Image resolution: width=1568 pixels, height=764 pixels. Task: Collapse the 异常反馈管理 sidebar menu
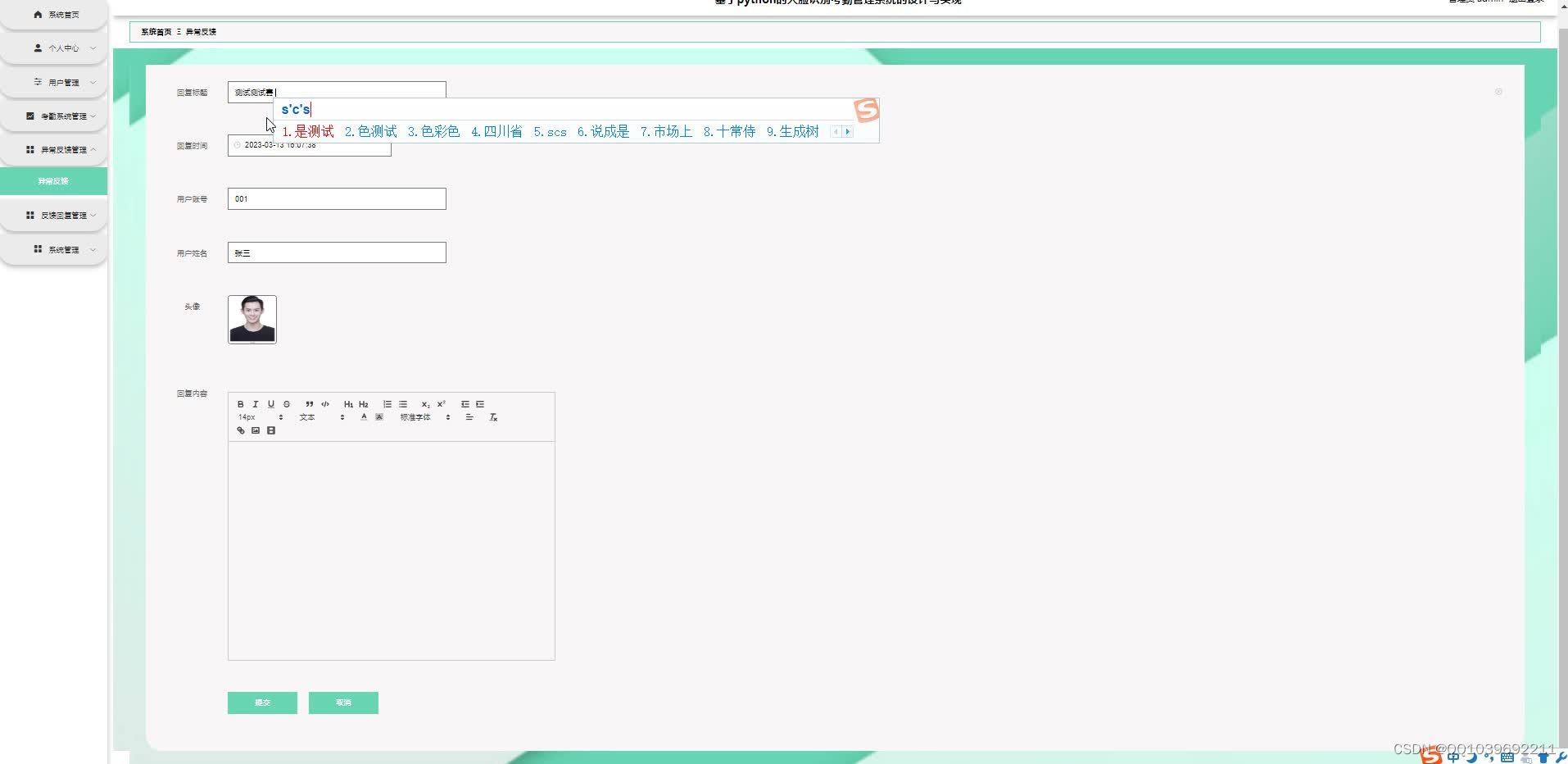point(54,150)
